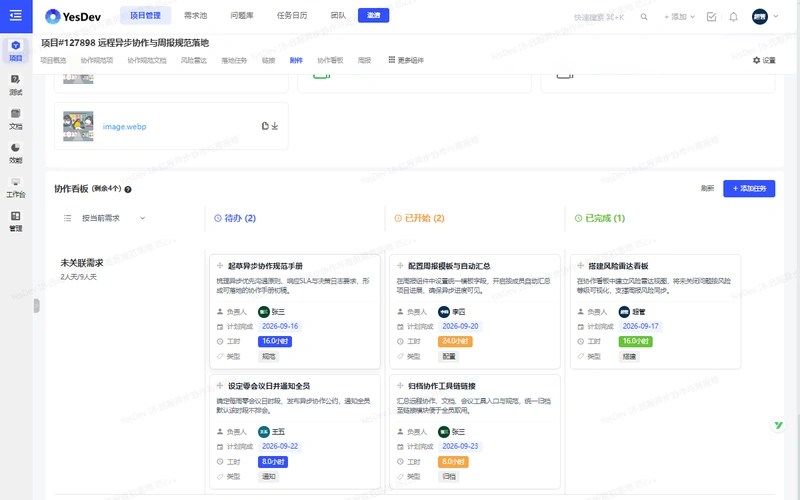The height and width of the screenshot is (500, 800).
Task: Open 测试 in the left sidebar
Action: tap(16, 85)
